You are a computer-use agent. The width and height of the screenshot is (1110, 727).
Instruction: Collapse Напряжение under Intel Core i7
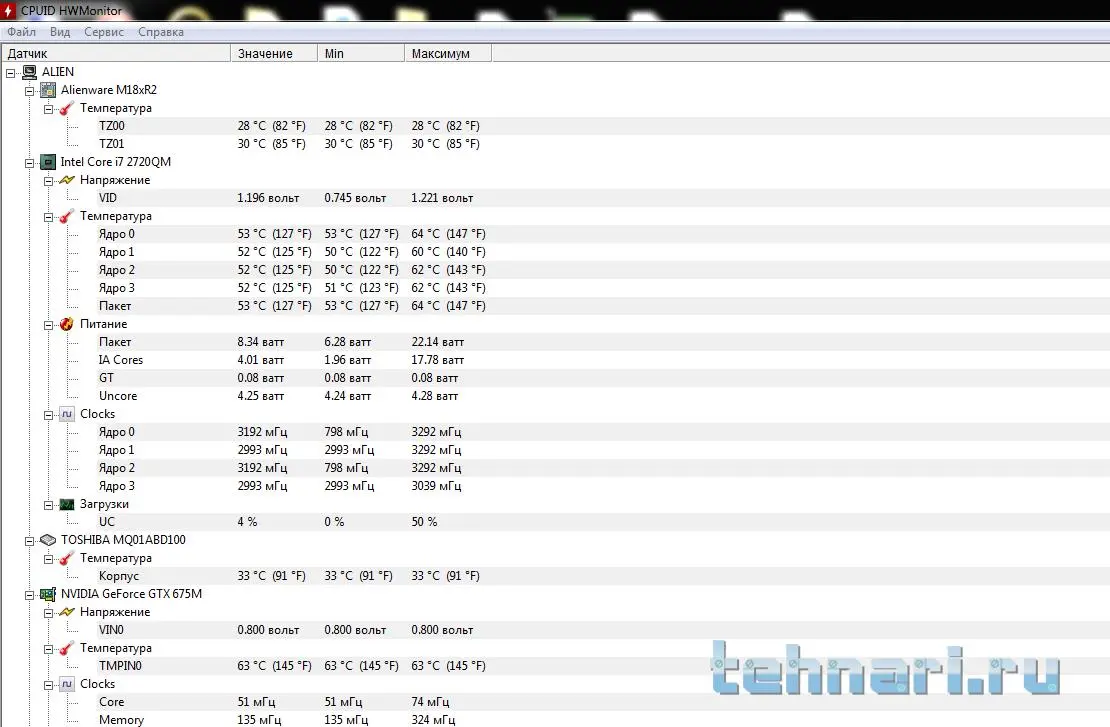(x=48, y=181)
